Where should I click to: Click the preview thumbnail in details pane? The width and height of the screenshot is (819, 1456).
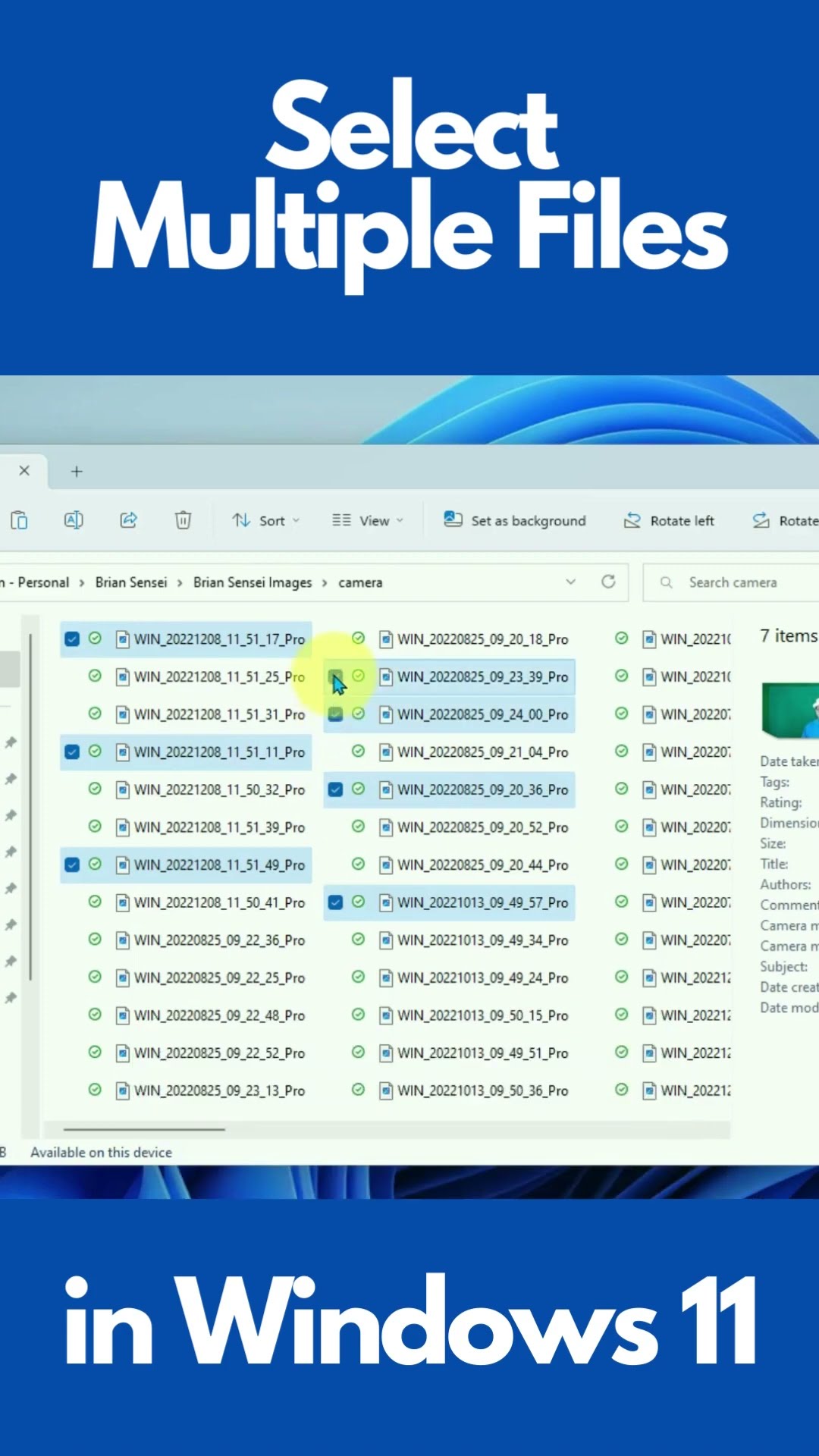(x=790, y=710)
